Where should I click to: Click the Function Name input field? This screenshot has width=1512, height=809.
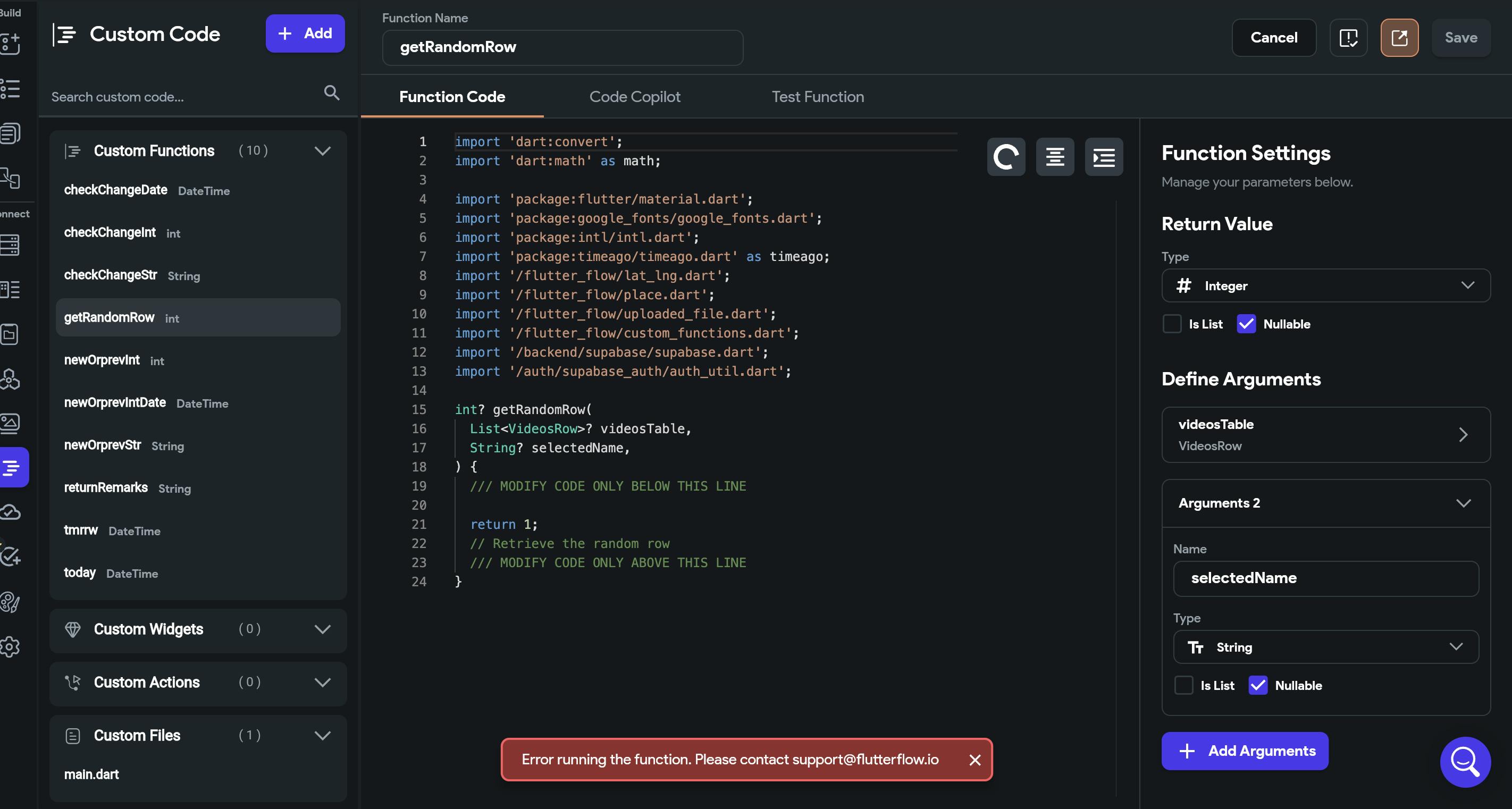click(x=562, y=47)
